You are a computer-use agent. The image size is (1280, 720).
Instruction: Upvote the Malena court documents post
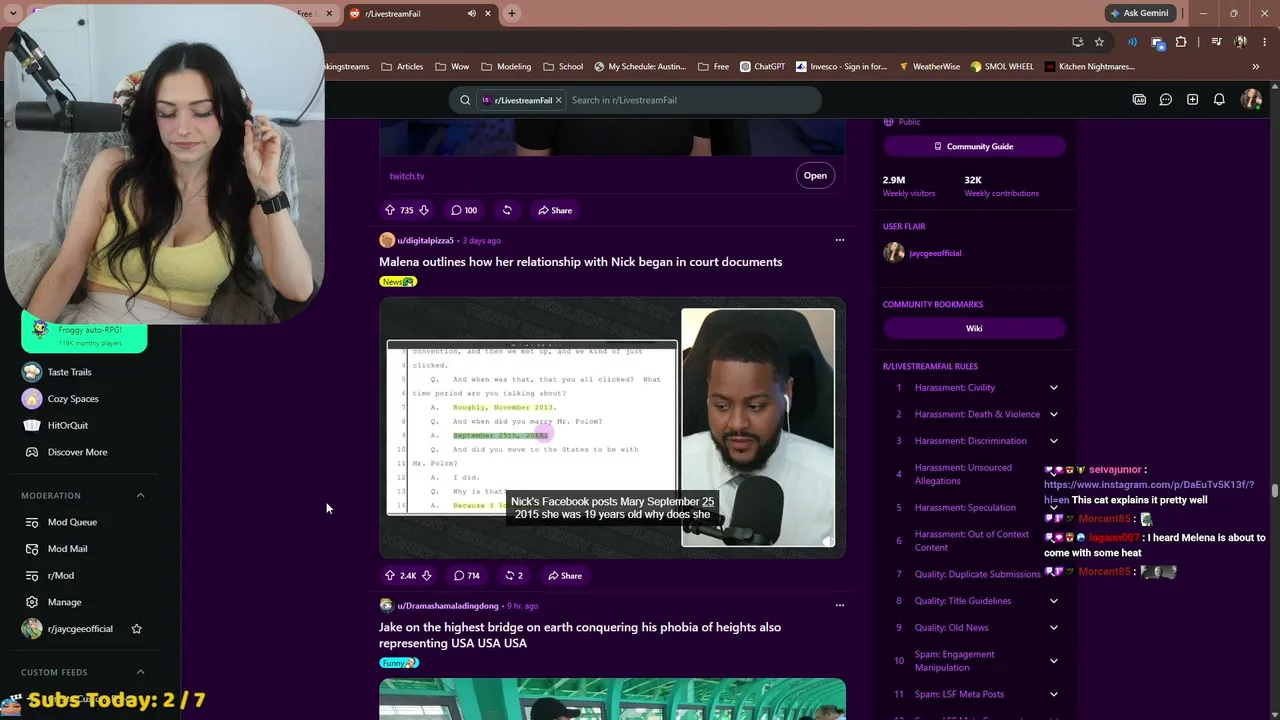tap(390, 575)
